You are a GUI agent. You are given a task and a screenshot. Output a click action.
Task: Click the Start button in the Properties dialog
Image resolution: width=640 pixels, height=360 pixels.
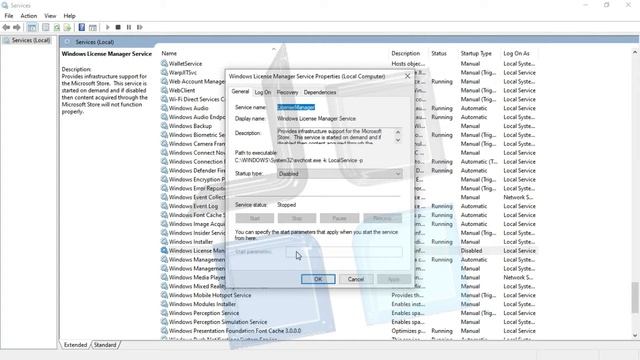pos(255,218)
